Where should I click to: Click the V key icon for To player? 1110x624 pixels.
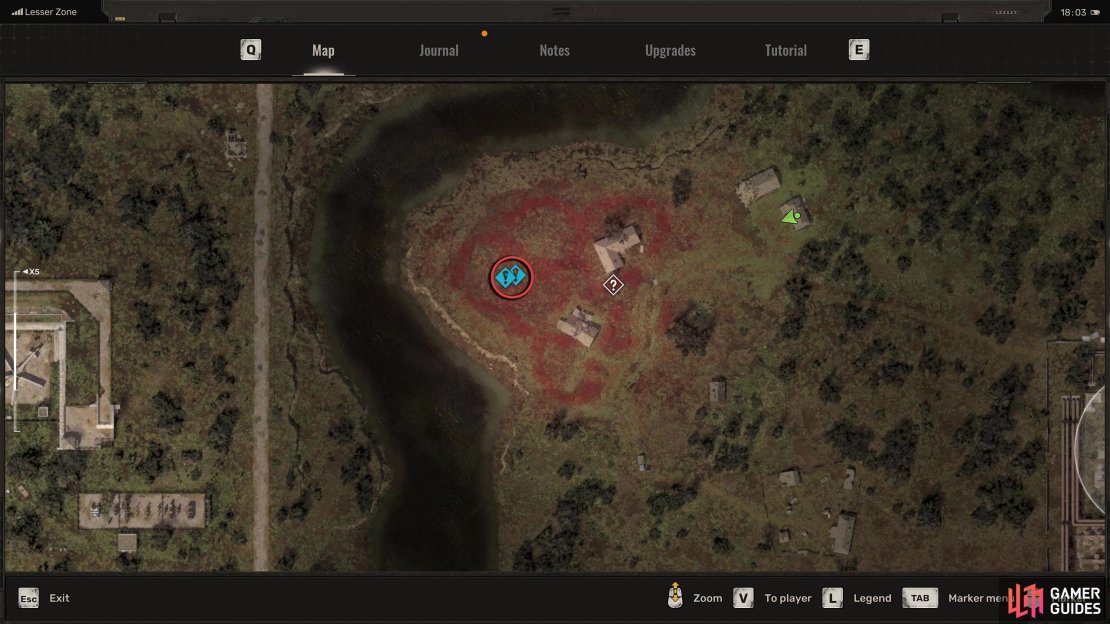743,598
